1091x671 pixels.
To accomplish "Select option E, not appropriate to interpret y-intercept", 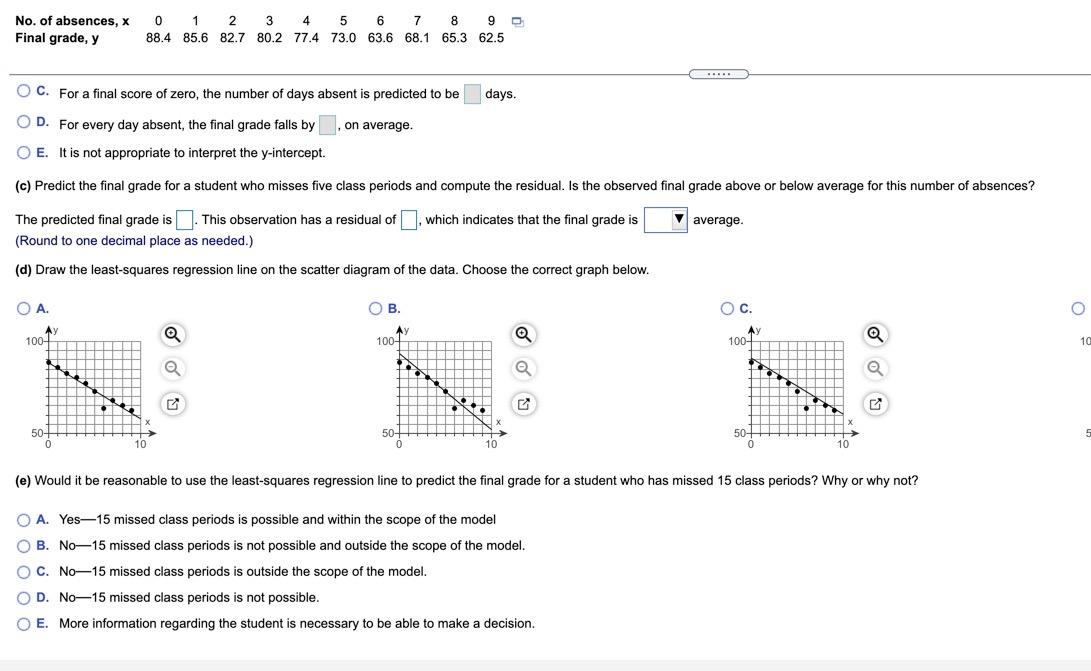I will click(x=22, y=151).
